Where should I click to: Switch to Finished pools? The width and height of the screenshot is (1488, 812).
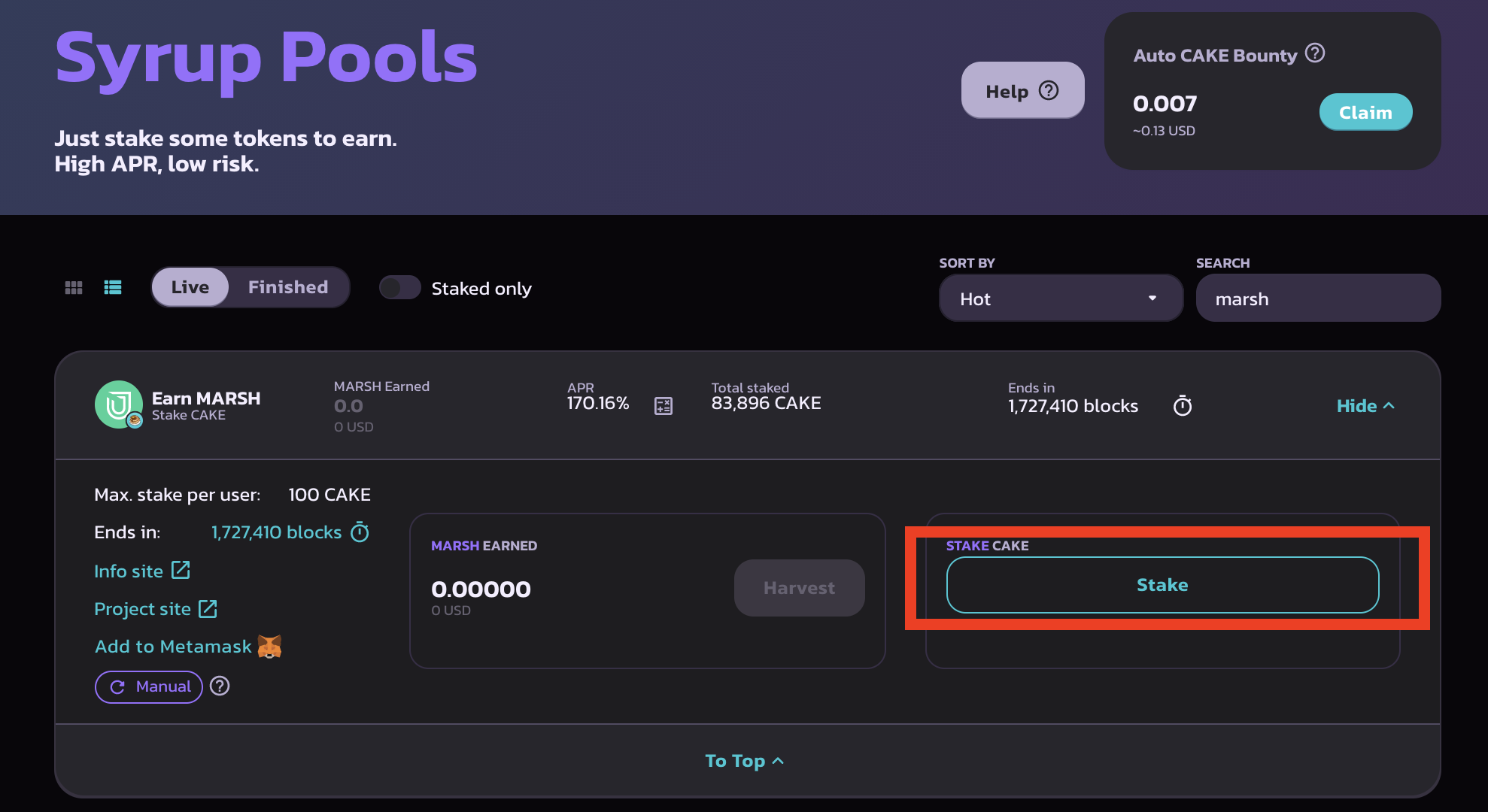click(288, 287)
